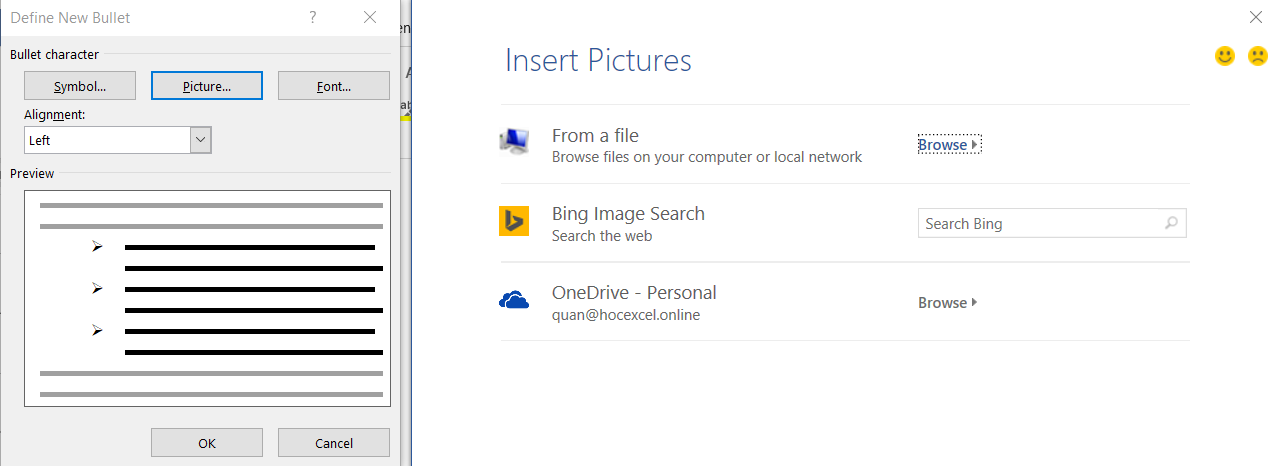
Task: Close the Define New Bullet dialog
Action: coord(370,17)
